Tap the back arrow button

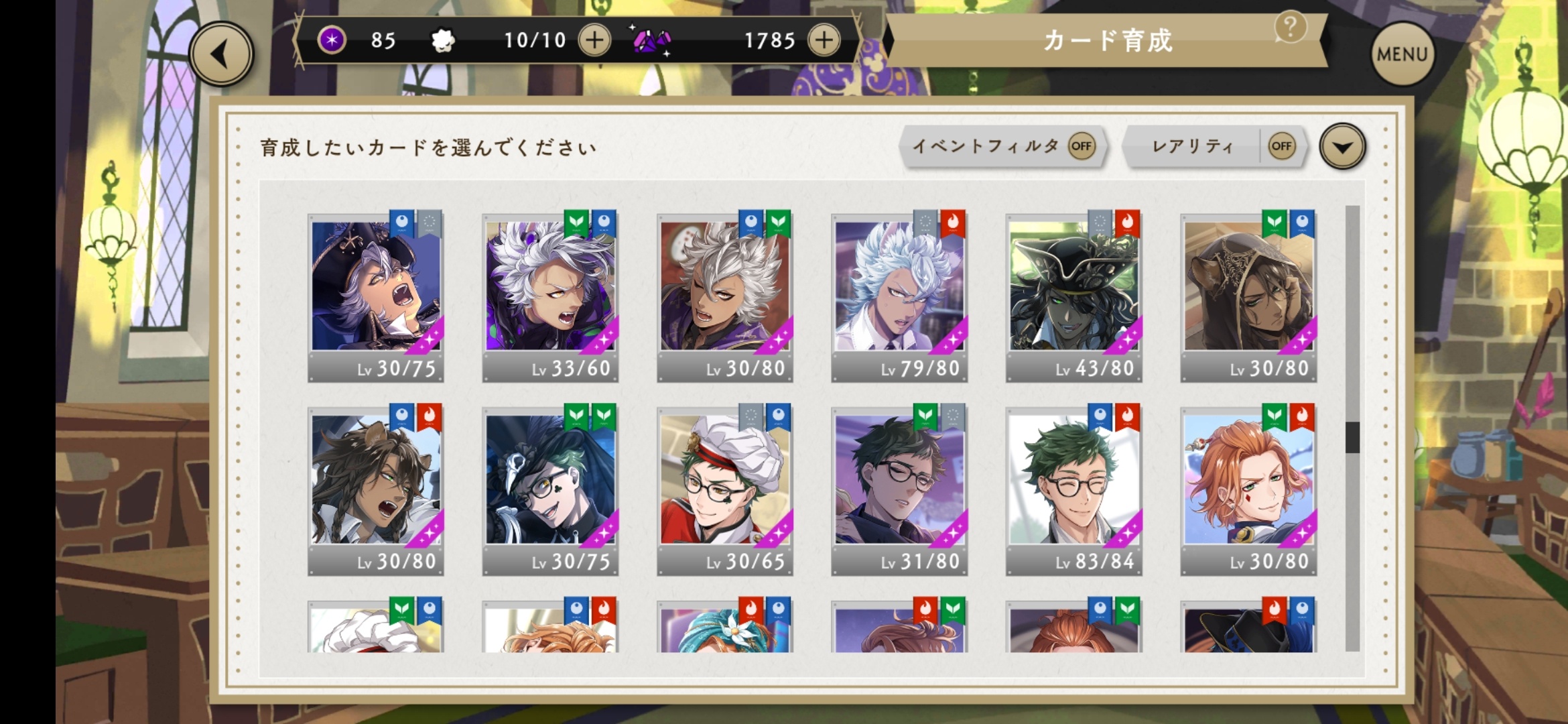coord(221,54)
